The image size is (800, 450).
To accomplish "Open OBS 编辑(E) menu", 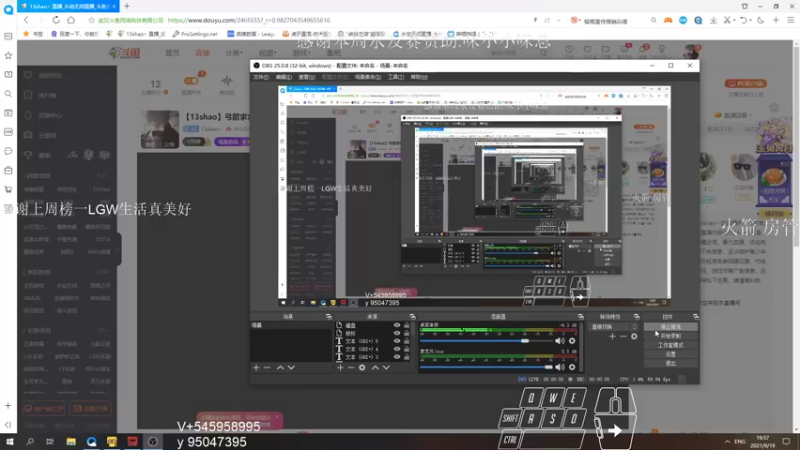I will pos(283,77).
